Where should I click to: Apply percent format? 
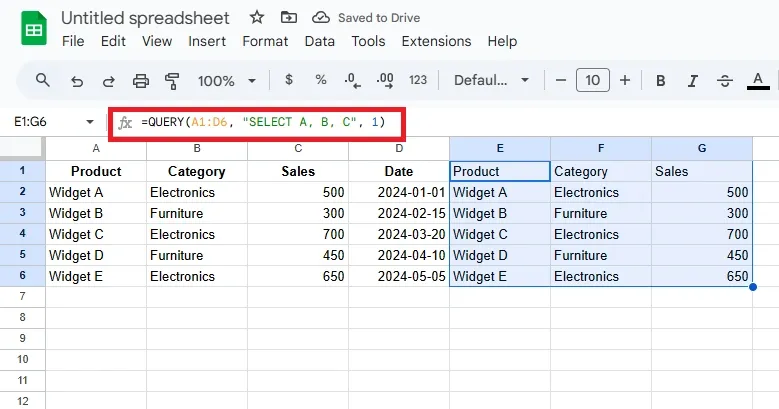click(321, 80)
